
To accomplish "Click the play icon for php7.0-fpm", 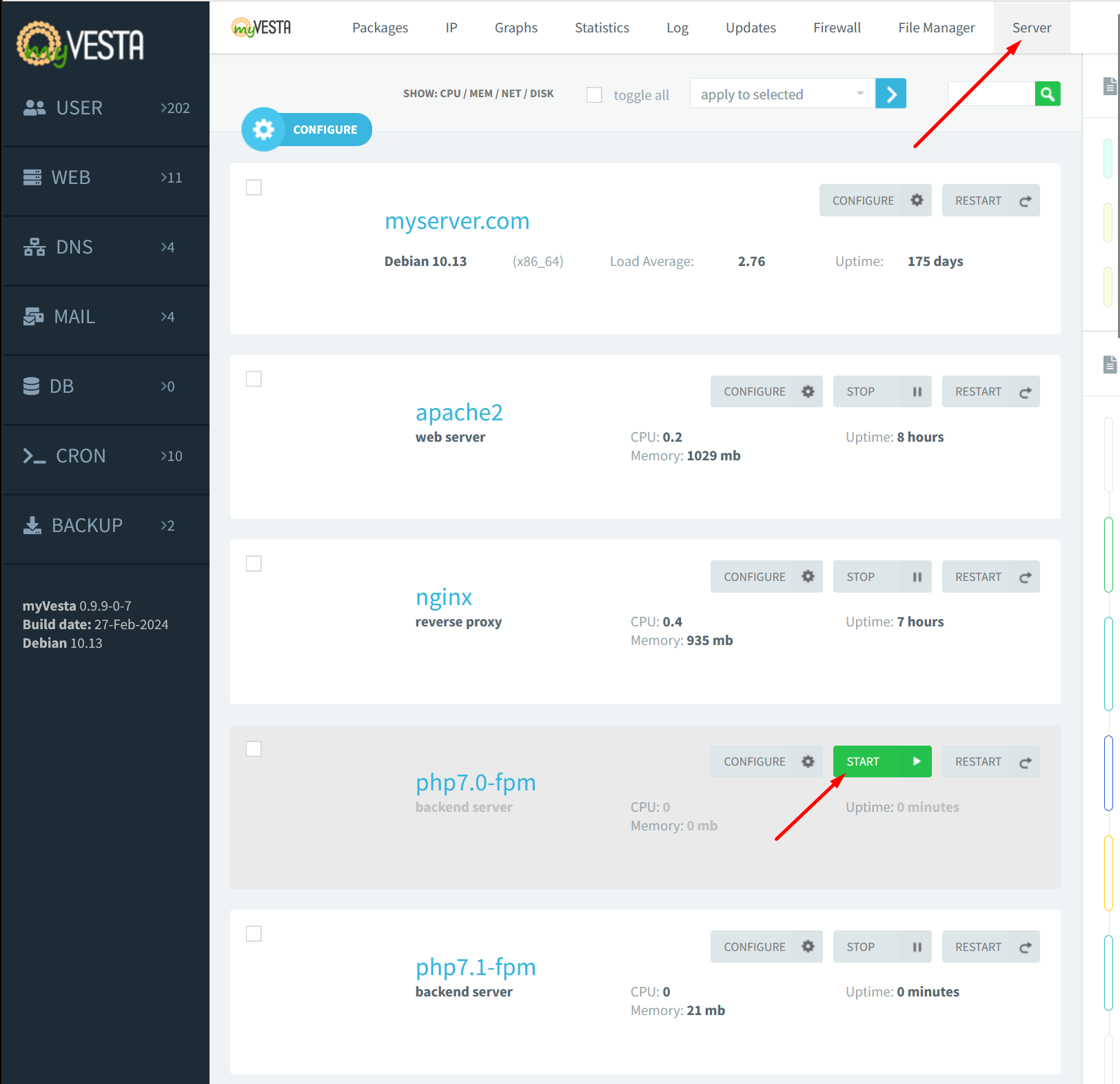I will click(917, 761).
